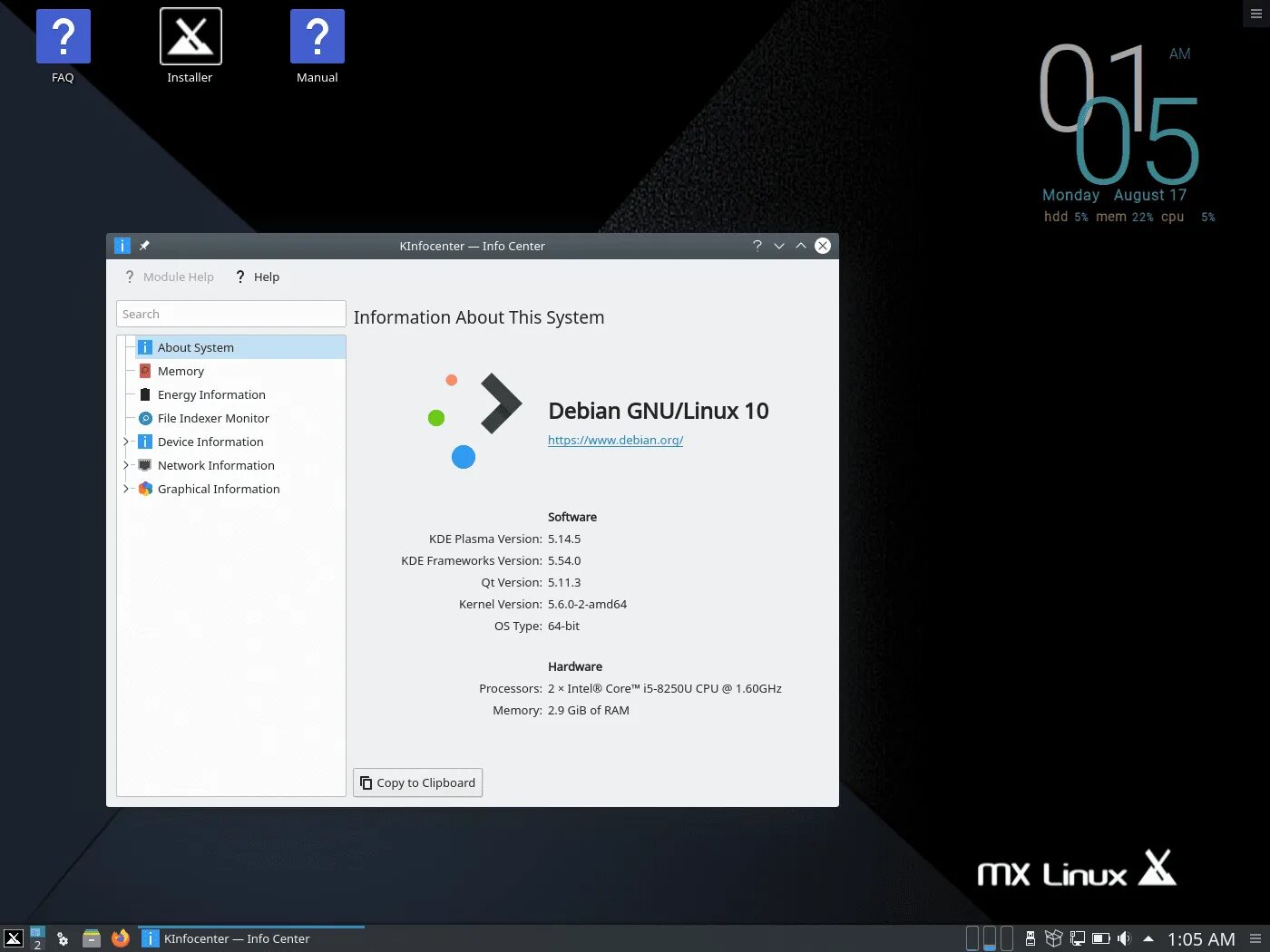
Task: Click the middle system monitor bar in tray
Action: click(990, 937)
